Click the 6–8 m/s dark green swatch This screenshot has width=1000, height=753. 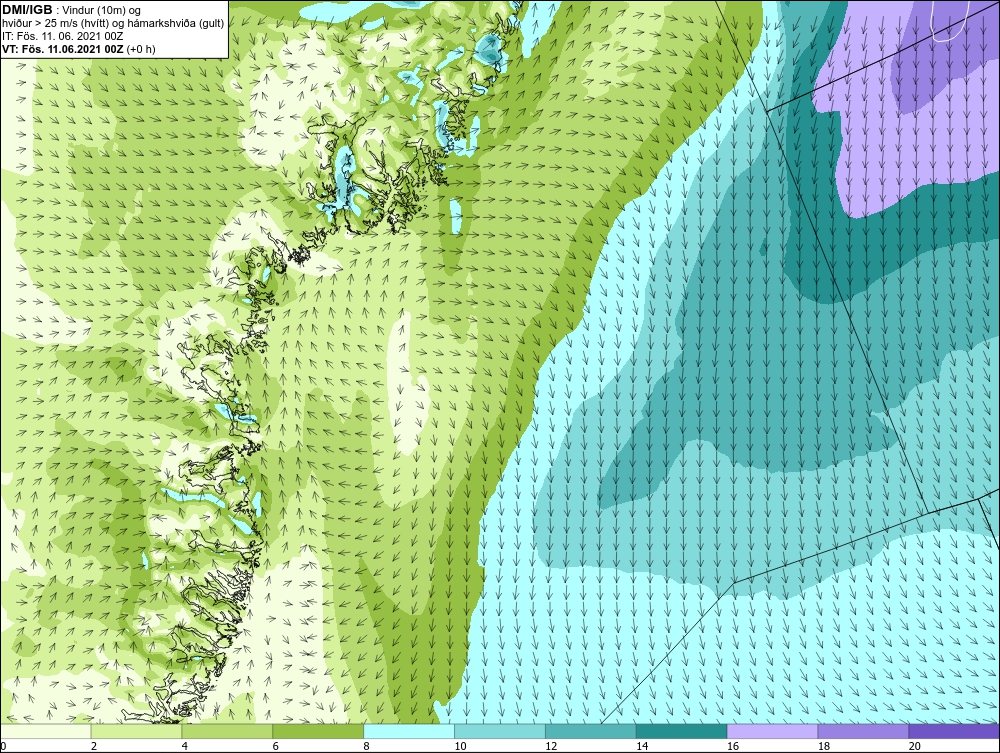click(318, 731)
